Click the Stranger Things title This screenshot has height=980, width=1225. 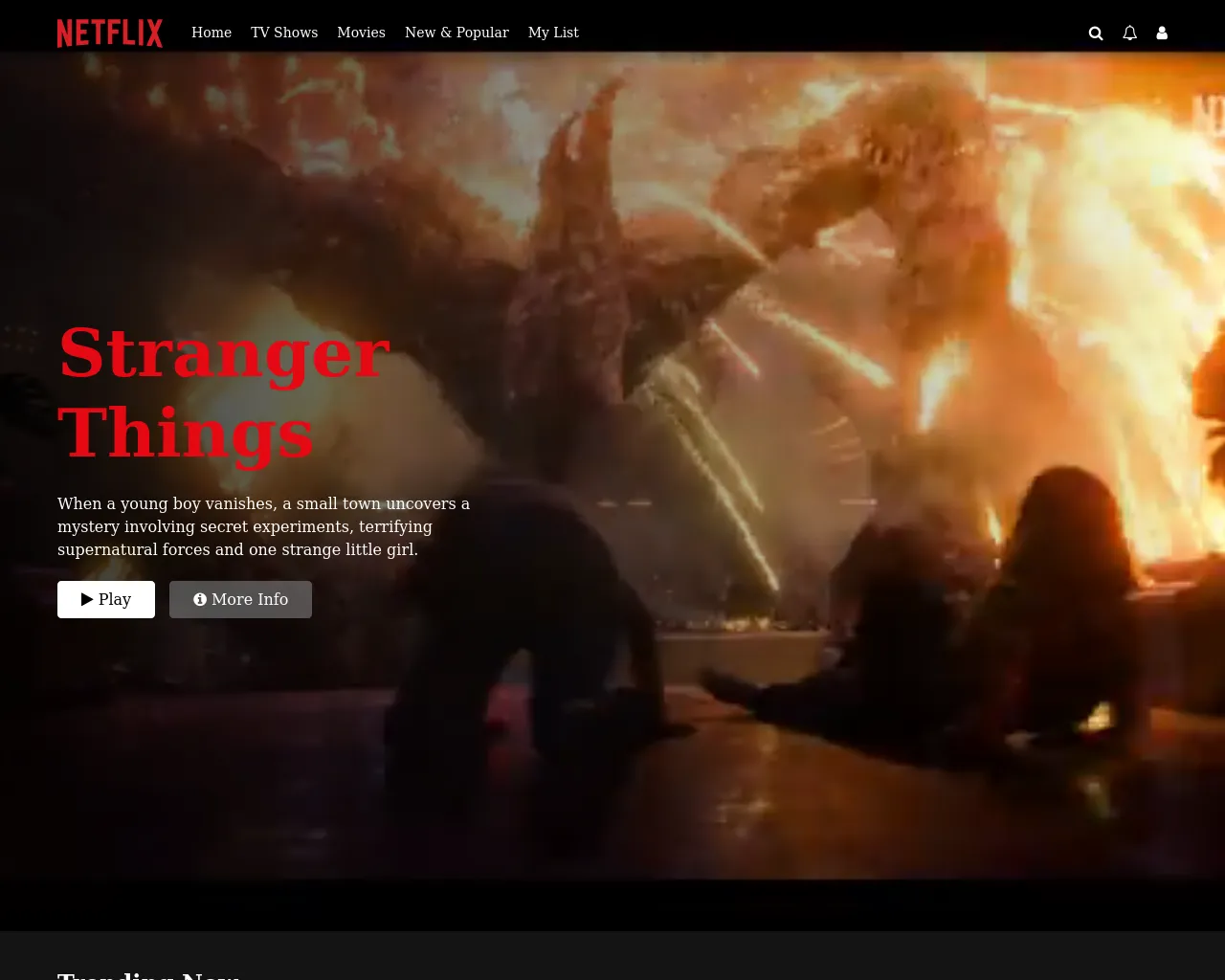[x=224, y=392]
